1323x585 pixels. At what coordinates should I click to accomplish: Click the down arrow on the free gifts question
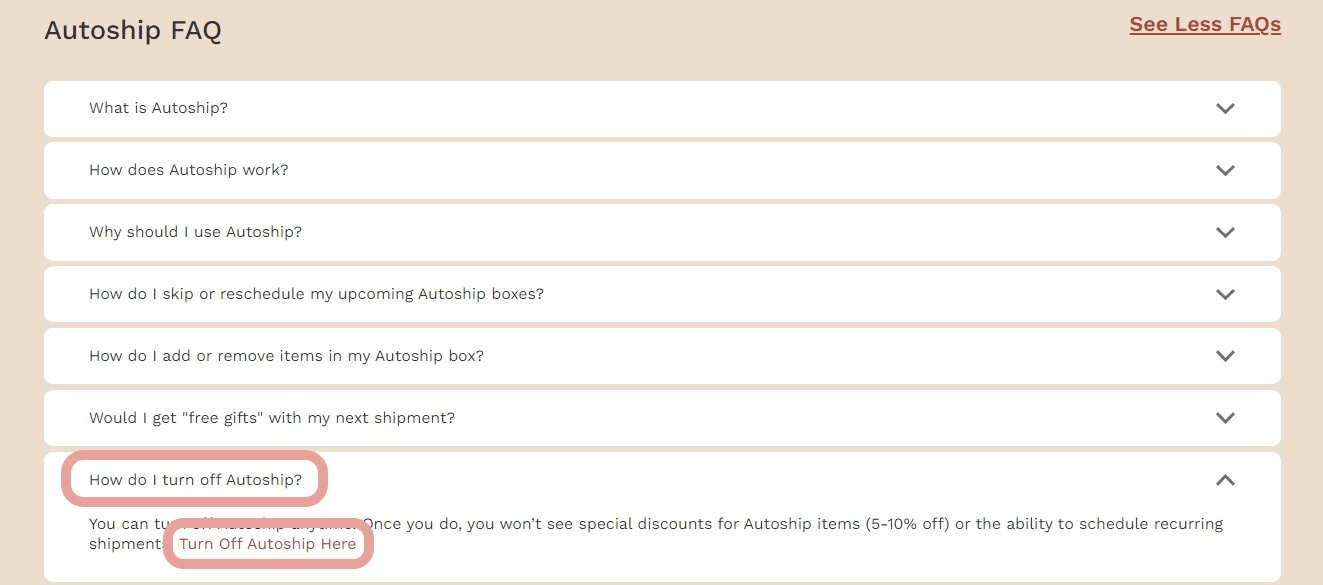click(1225, 418)
